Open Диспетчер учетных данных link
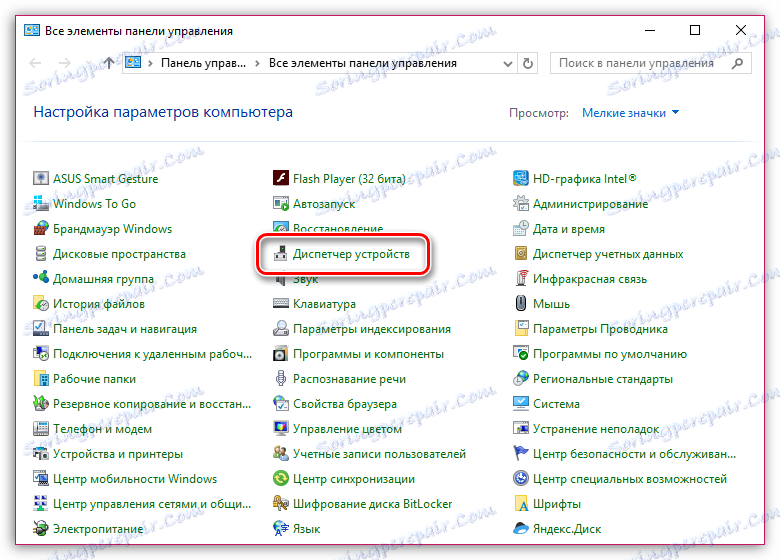The image size is (780, 560). [x=608, y=254]
